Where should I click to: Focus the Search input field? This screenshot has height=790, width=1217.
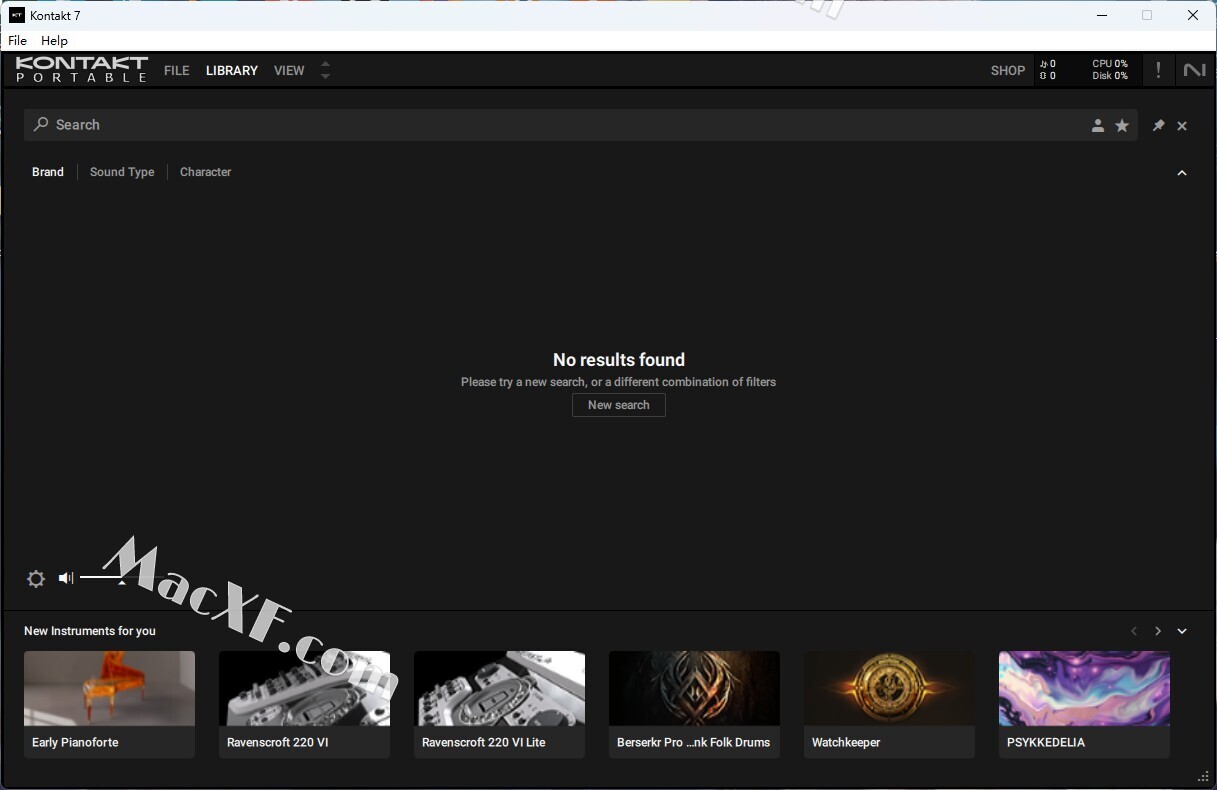click(580, 125)
